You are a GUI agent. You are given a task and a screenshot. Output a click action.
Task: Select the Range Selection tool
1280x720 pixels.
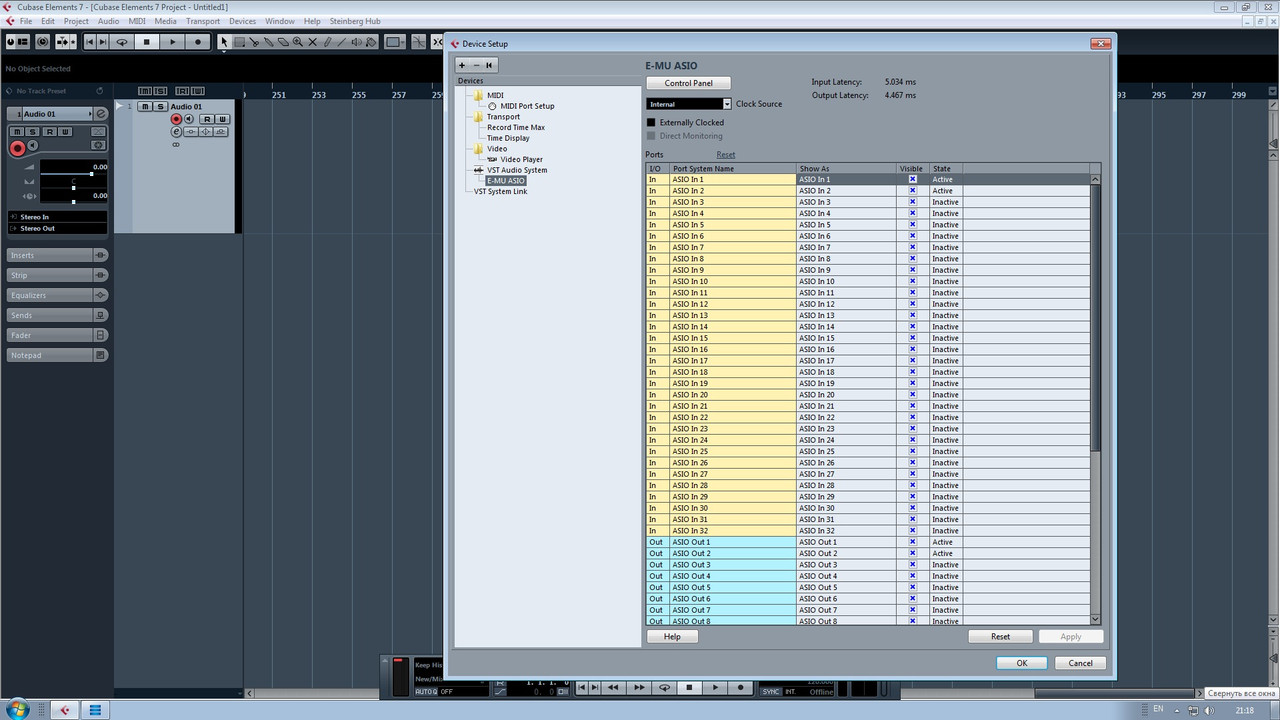pos(240,42)
